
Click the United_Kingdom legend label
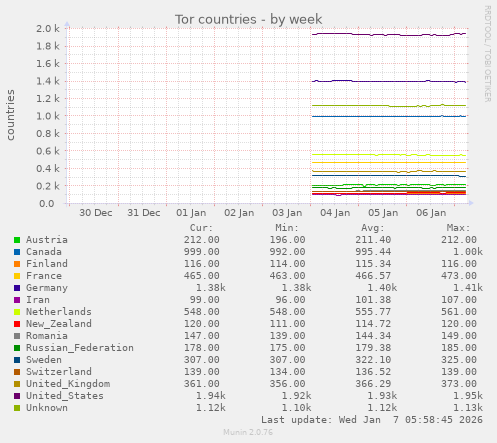(68, 384)
